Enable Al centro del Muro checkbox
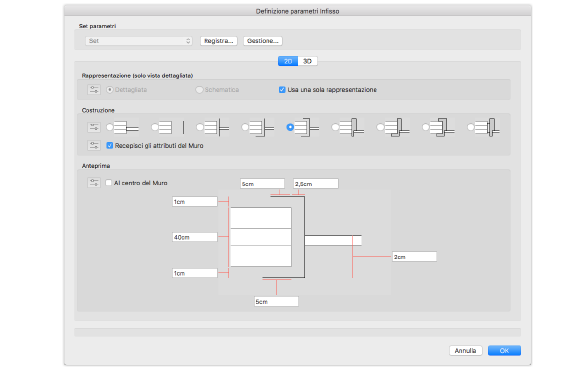This screenshot has width=574, height=373. (108, 183)
